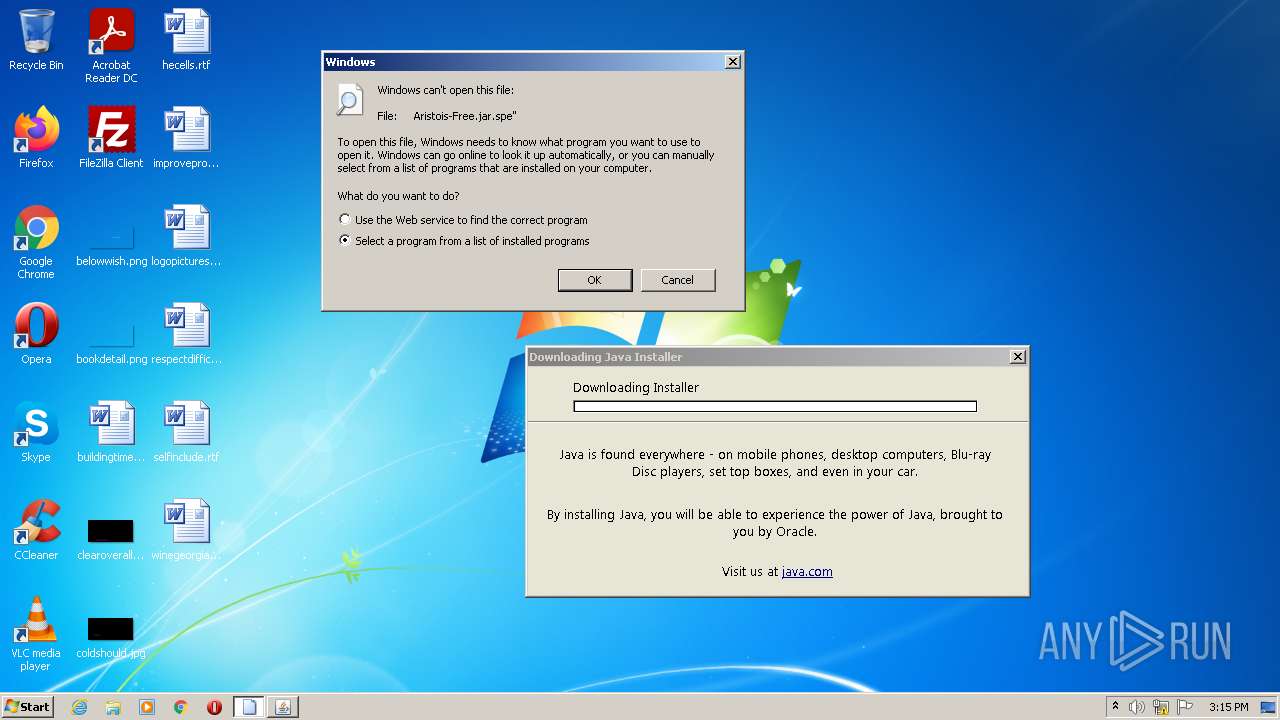Image resolution: width=1280 pixels, height=720 pixels.
Task: Choose 'Select a program from a list' option
Action: 464,241
